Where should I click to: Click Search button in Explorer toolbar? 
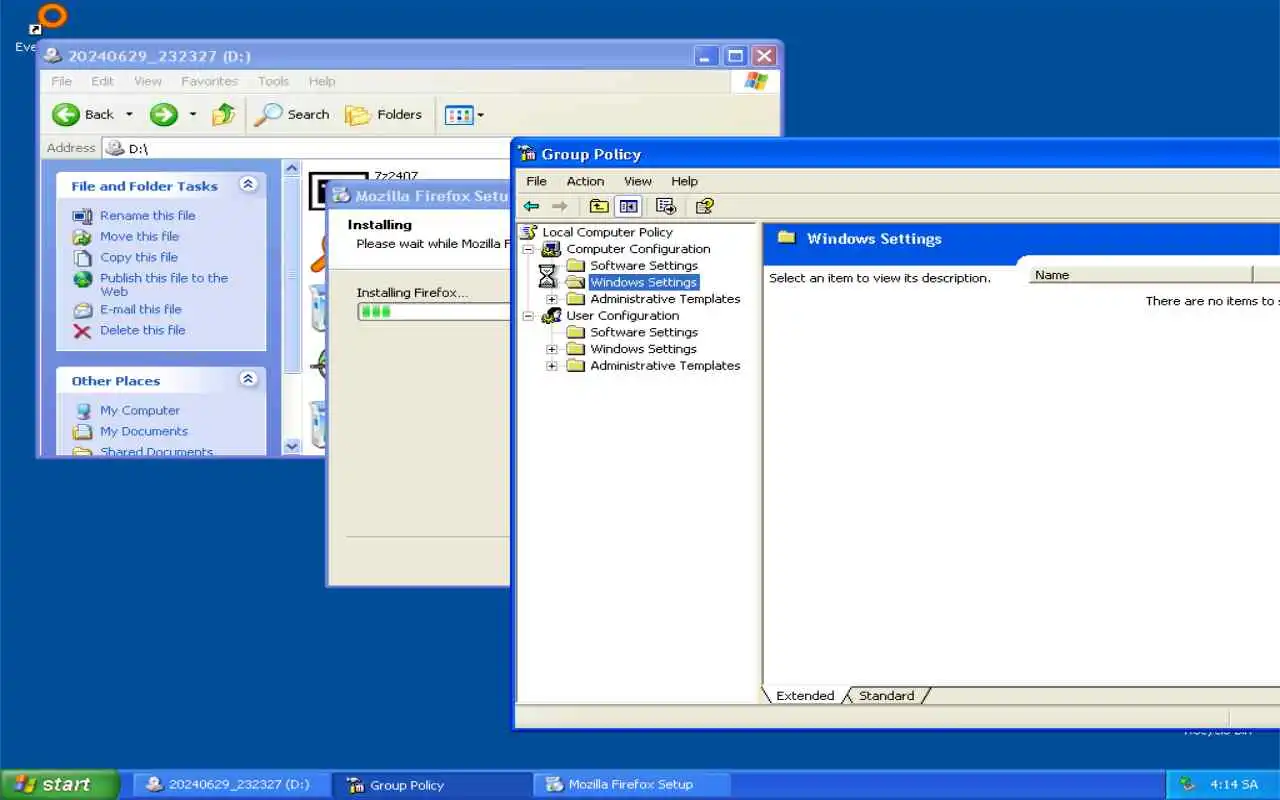292,115
